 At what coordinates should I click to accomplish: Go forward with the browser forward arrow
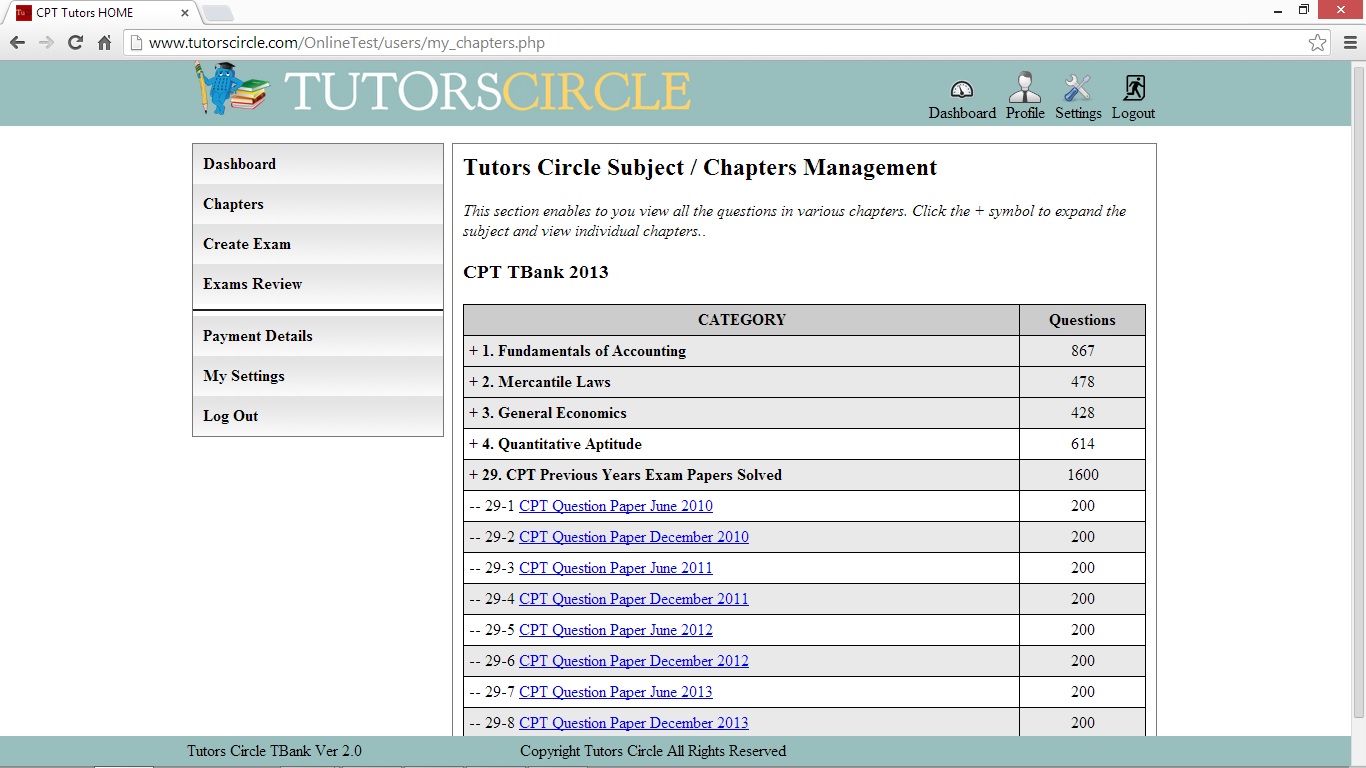[x=46, y=43]
